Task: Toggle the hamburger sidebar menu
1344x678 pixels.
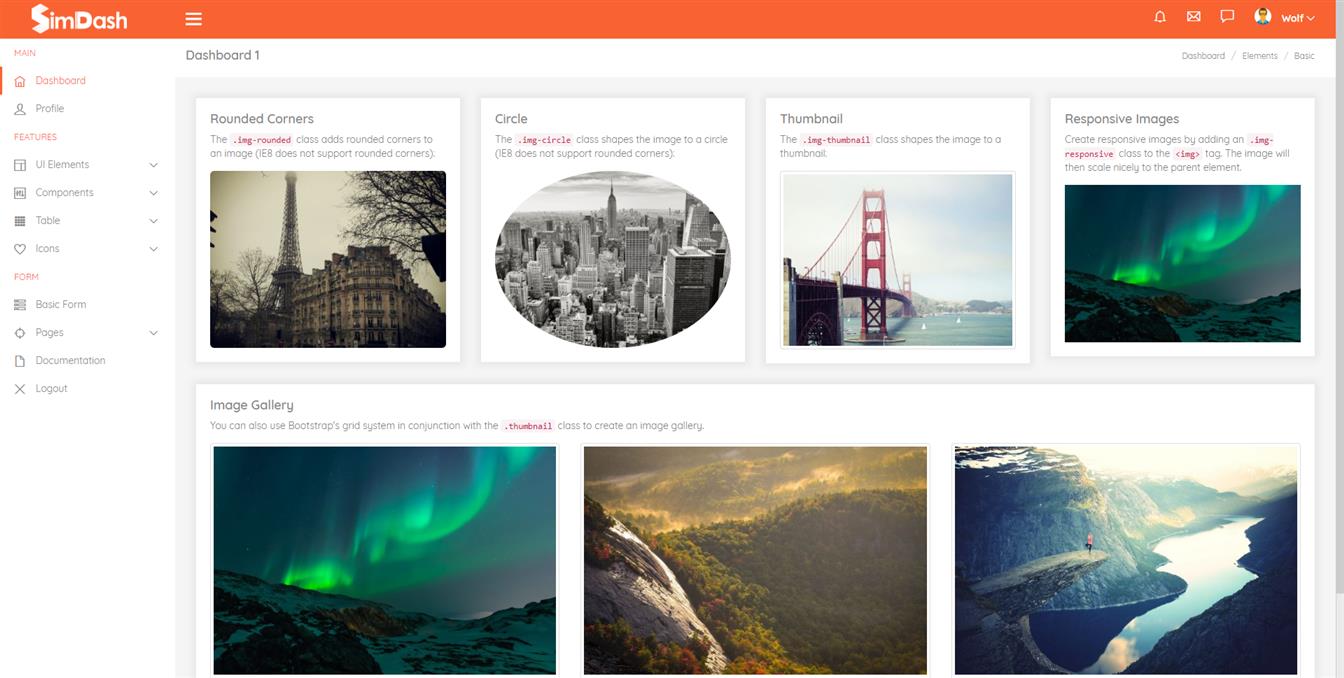Action: pyautogui.click(x=194, y=19)
